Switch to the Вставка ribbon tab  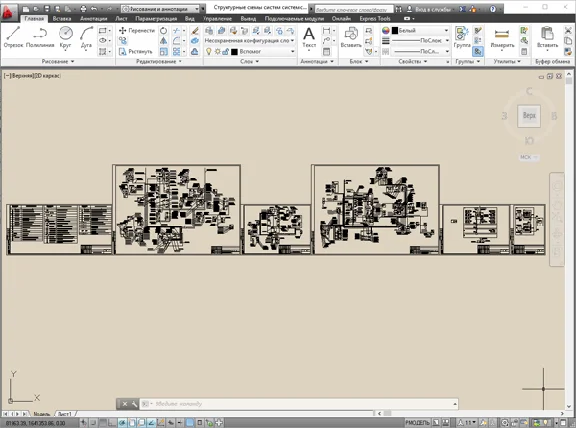pyautogui.click(x=62, y=18)
